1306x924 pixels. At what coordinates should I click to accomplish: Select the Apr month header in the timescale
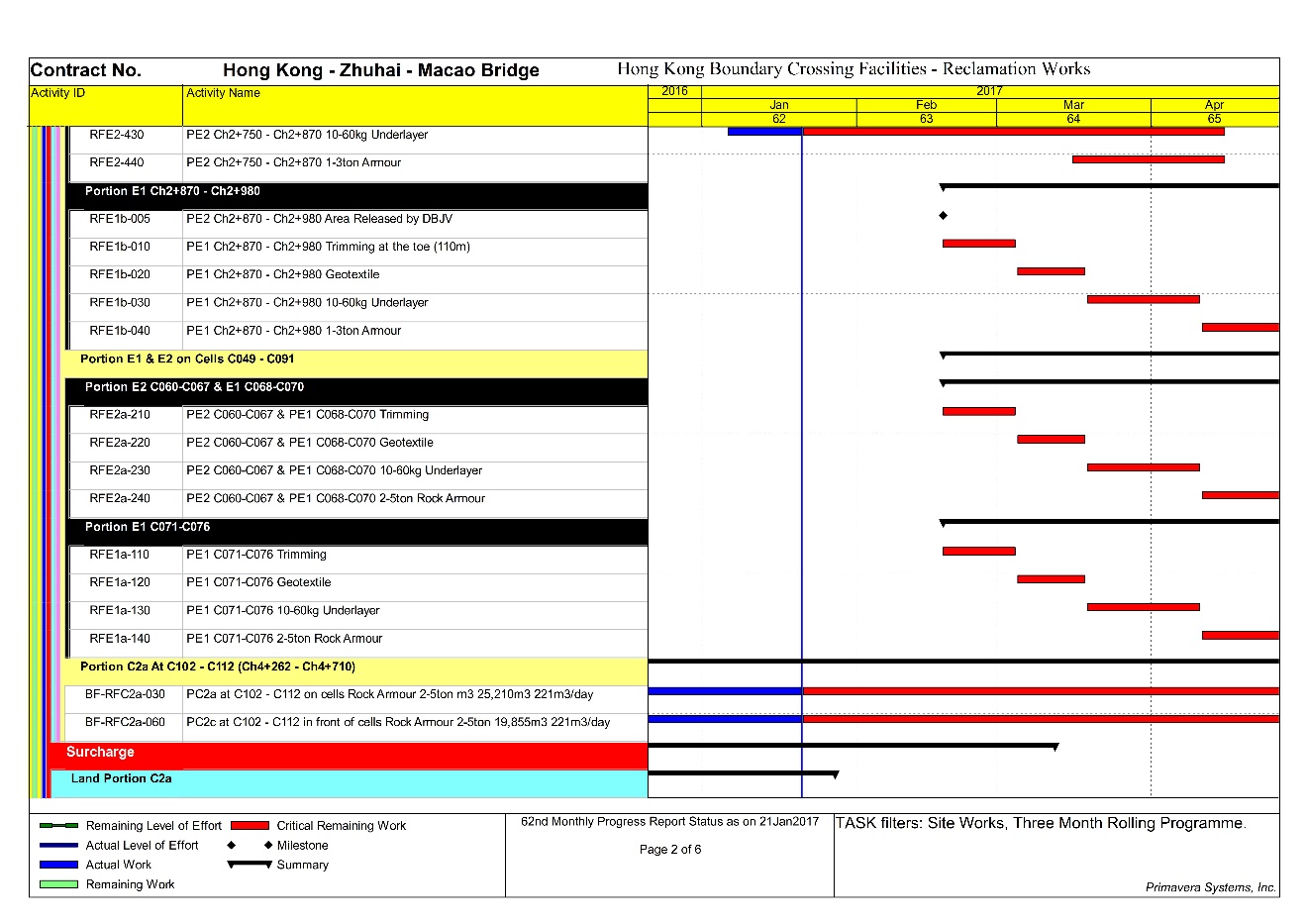(1215, 105)
